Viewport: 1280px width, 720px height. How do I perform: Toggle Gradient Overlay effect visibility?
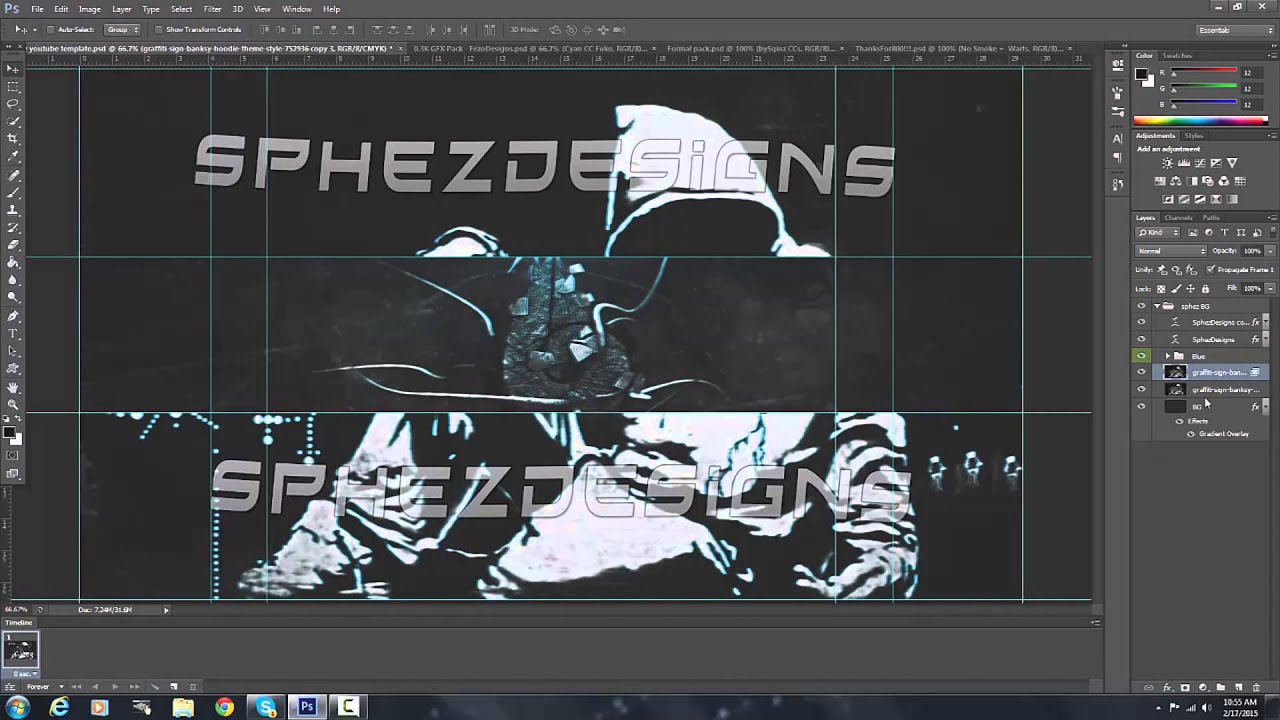(x=1190, y=434)
